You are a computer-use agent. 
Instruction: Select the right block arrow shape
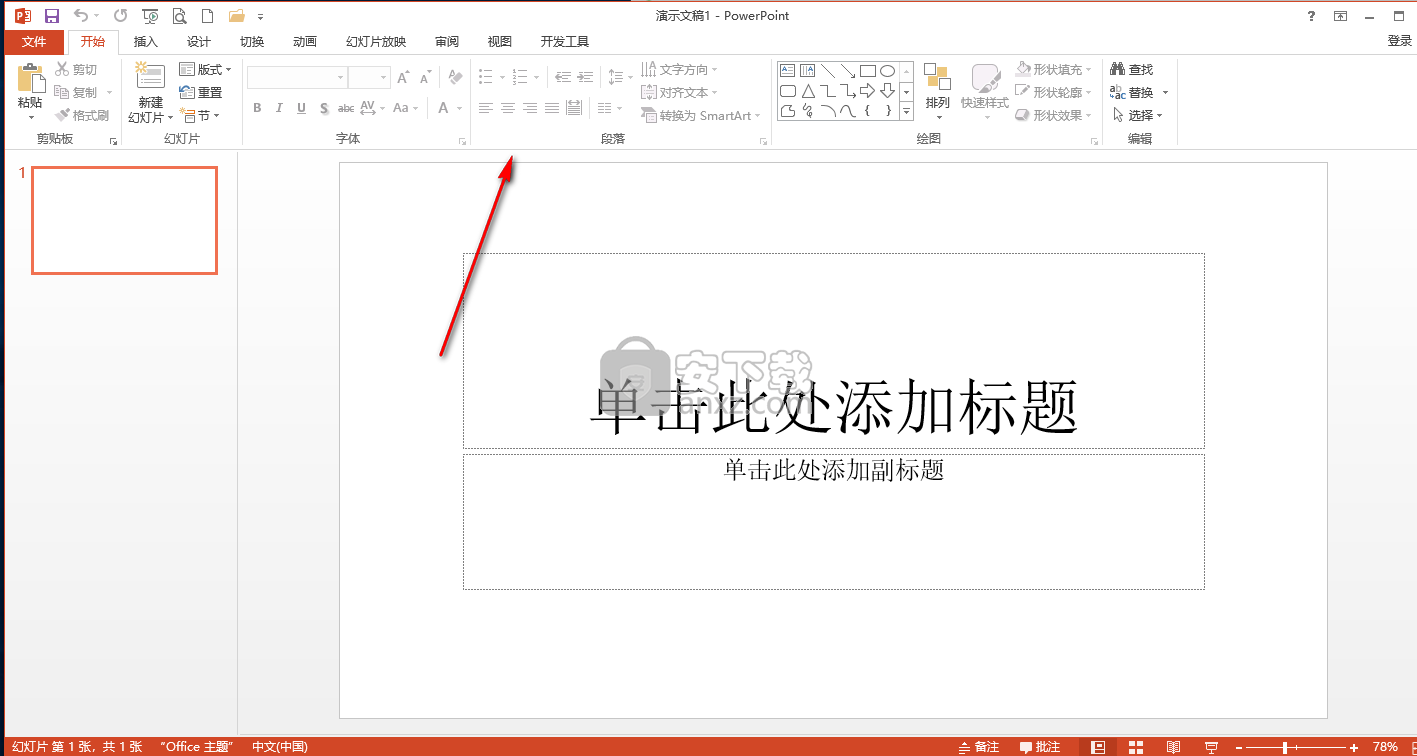tap(867, 91)
